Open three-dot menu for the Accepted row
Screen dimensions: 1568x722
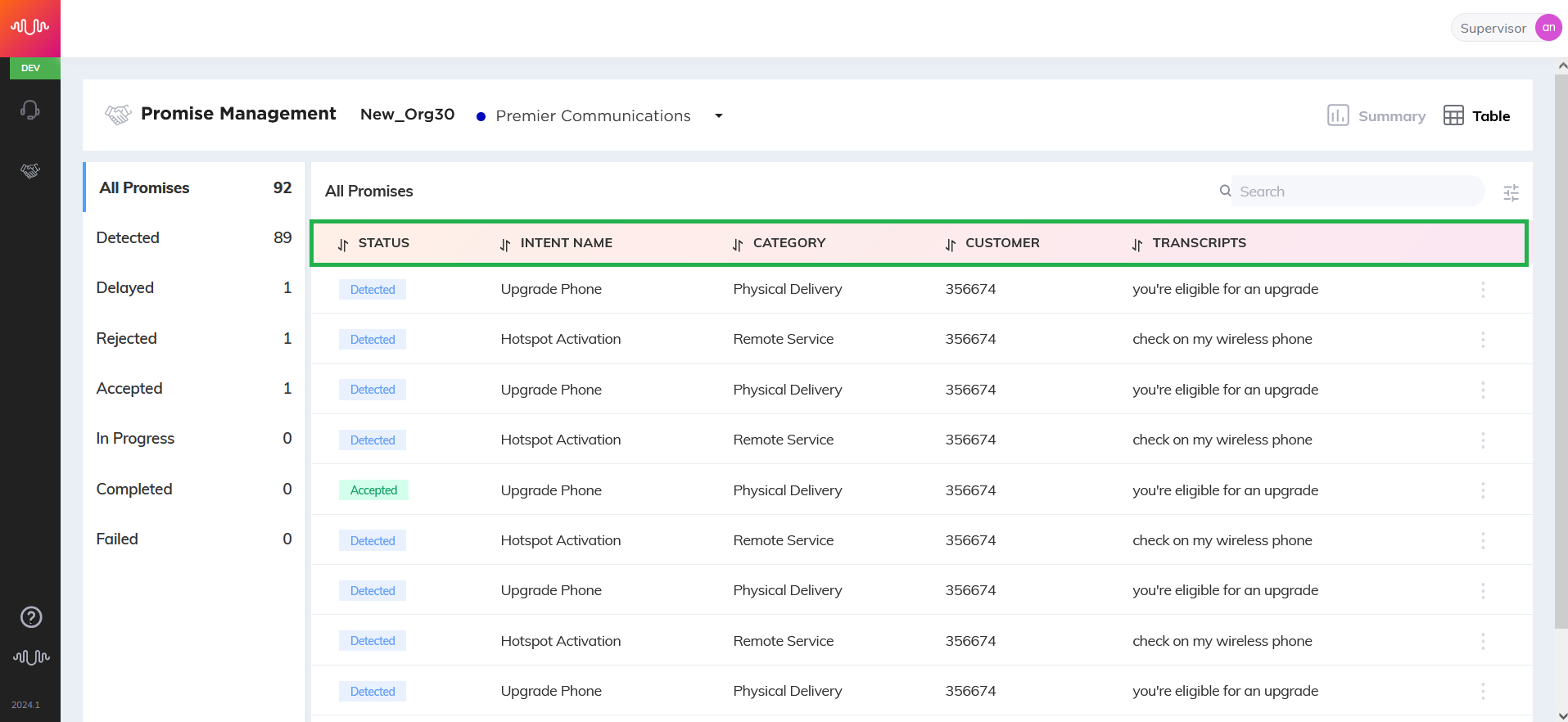pos(1483,490)
